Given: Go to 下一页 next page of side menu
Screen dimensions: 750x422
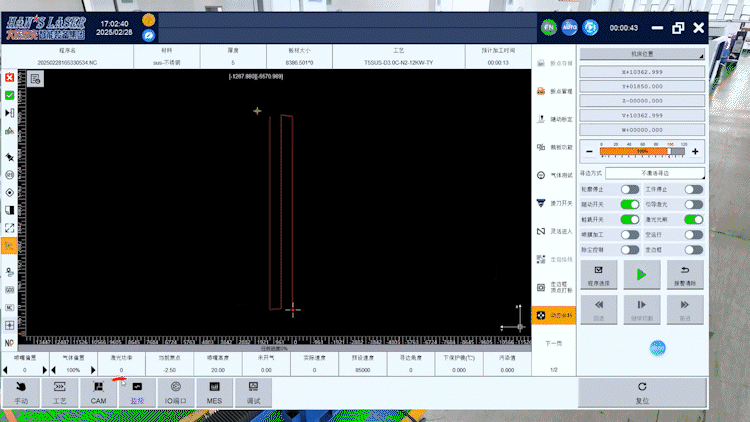Looking at the screenshot, I should pos(552,343).
